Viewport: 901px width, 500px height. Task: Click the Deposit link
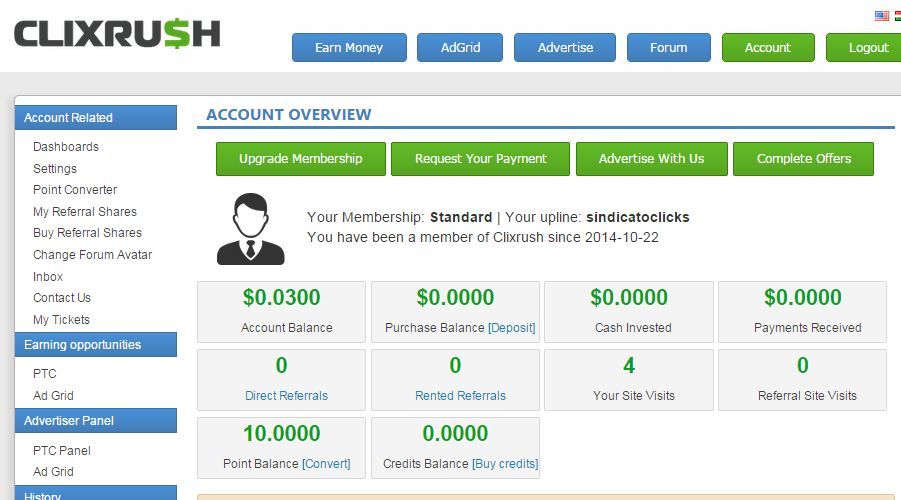[511, 328]
